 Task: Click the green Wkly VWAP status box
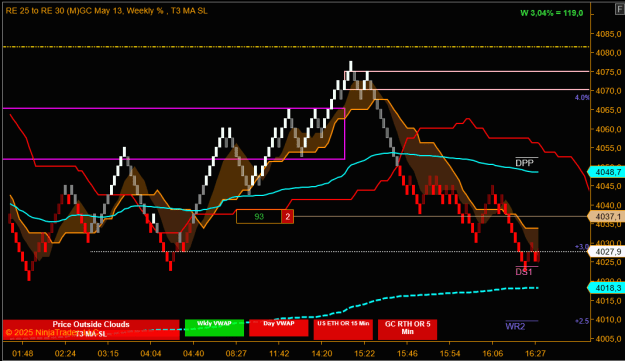[214, 328]
